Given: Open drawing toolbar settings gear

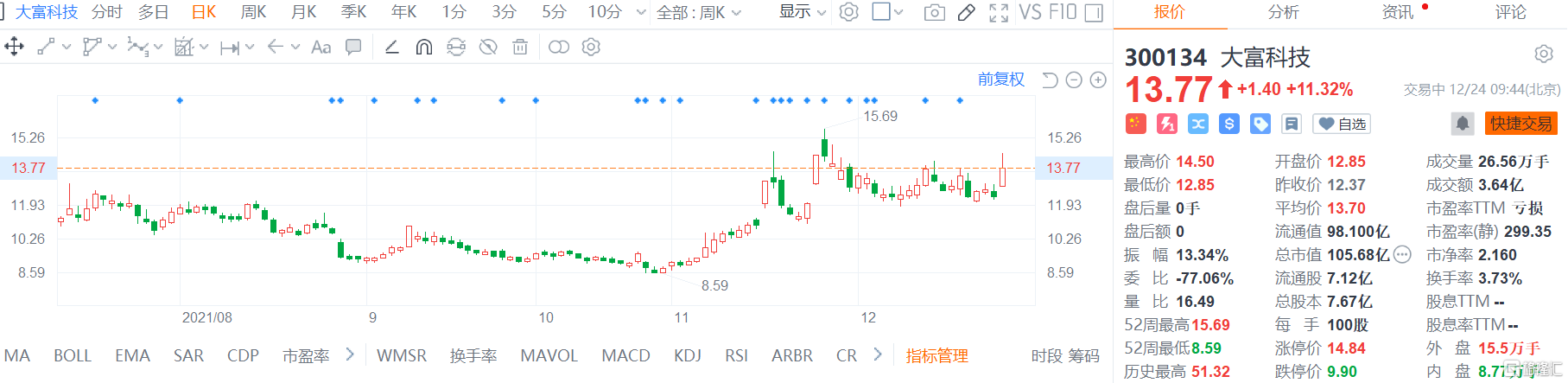Looking at the screenshot, I should (591, 47).
